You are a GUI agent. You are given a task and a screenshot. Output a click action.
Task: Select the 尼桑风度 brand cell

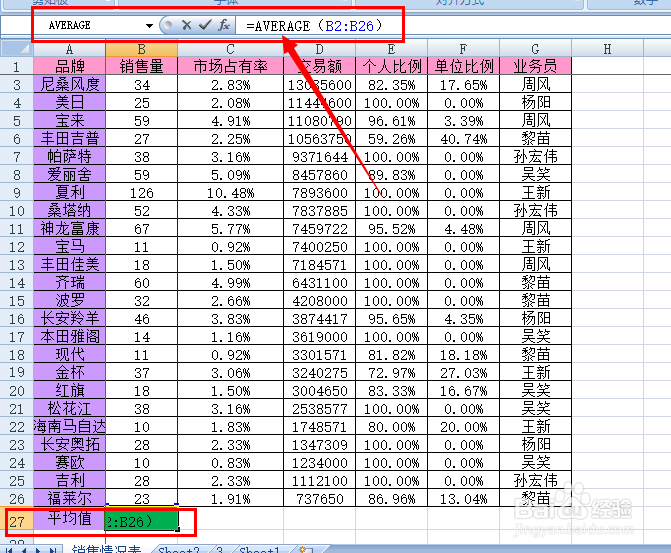click(x=70, y=84)
